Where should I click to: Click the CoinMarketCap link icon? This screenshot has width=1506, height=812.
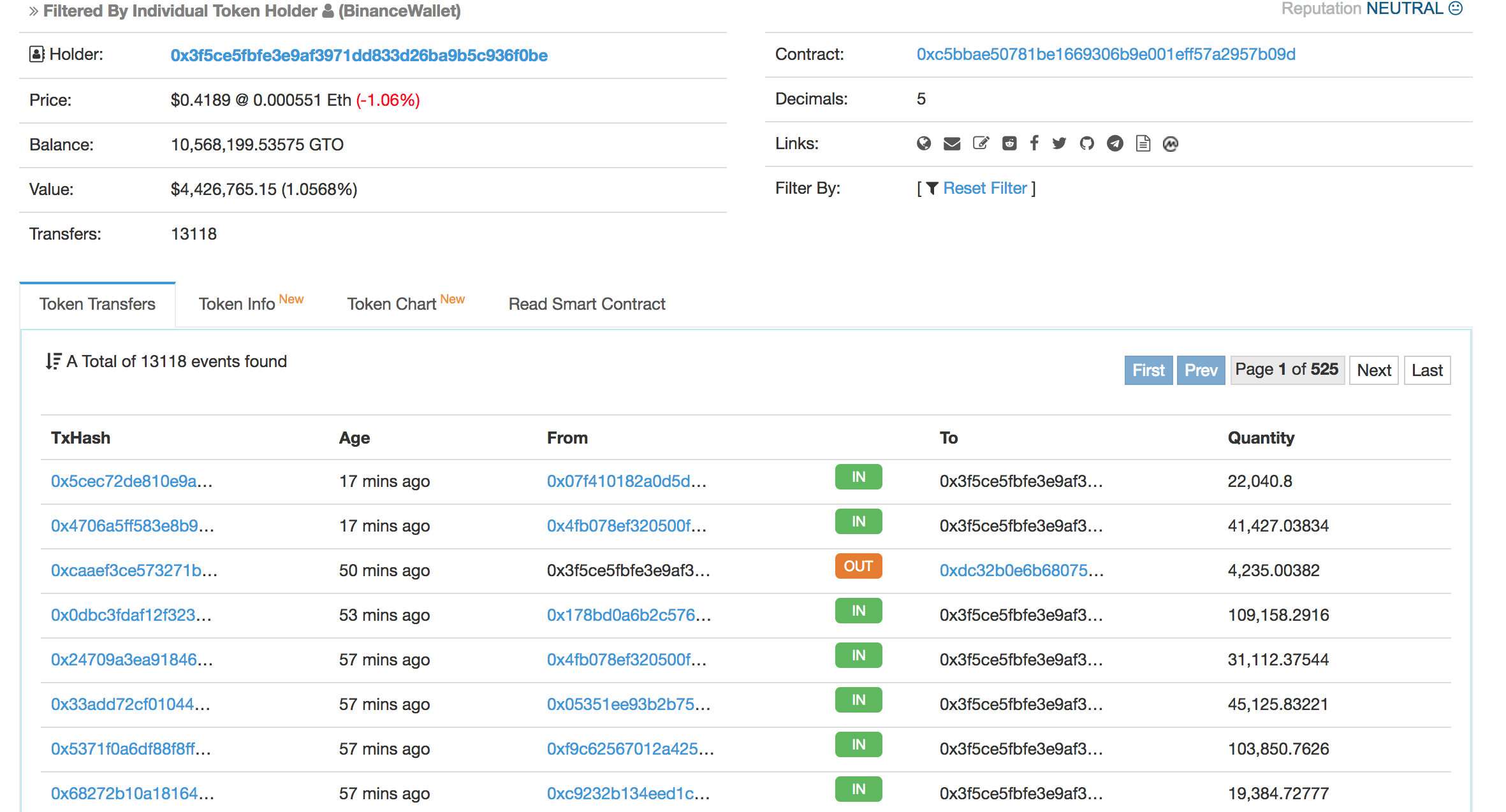[1170, 143]
